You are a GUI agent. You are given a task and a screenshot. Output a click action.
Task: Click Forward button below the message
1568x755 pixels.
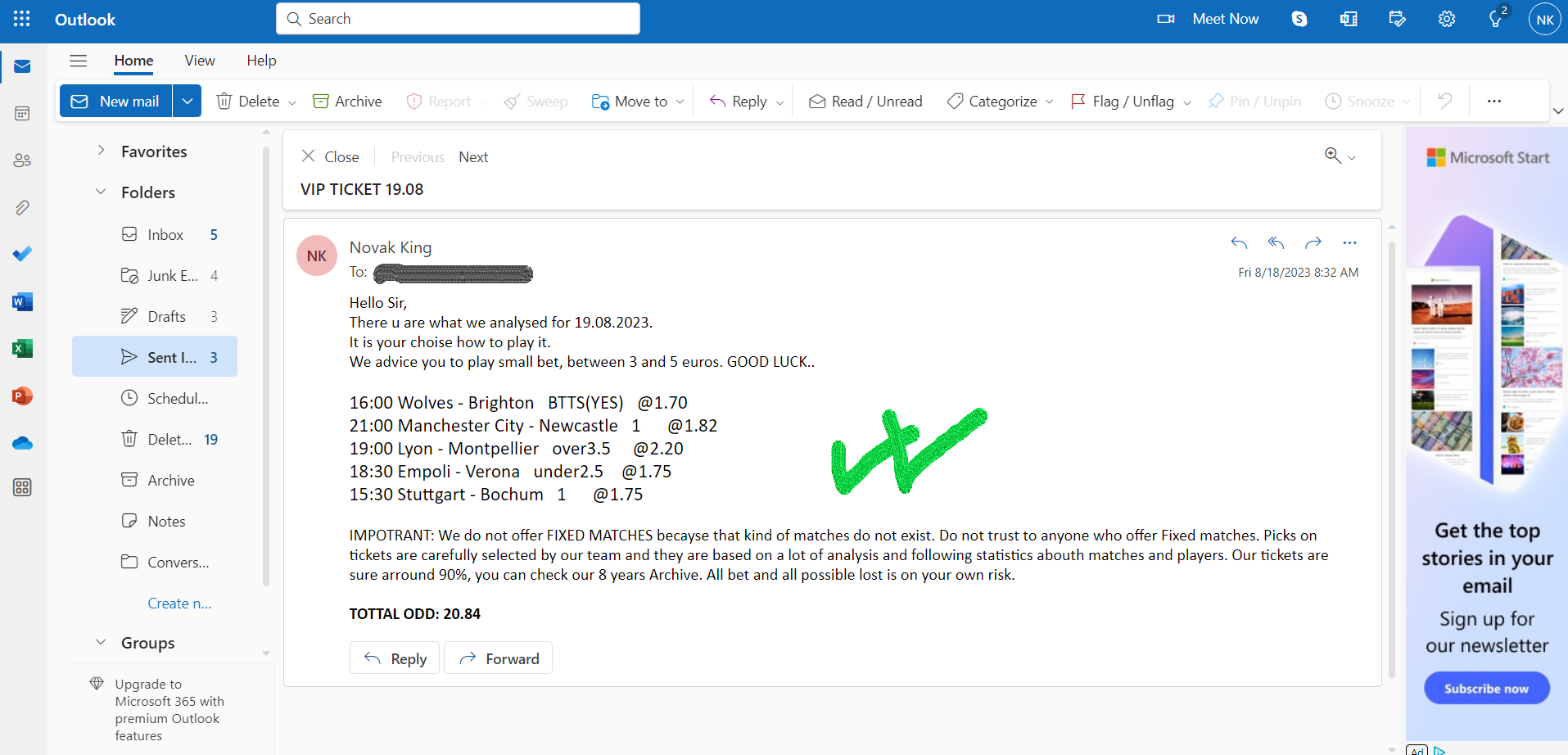(x=498, y=658)
